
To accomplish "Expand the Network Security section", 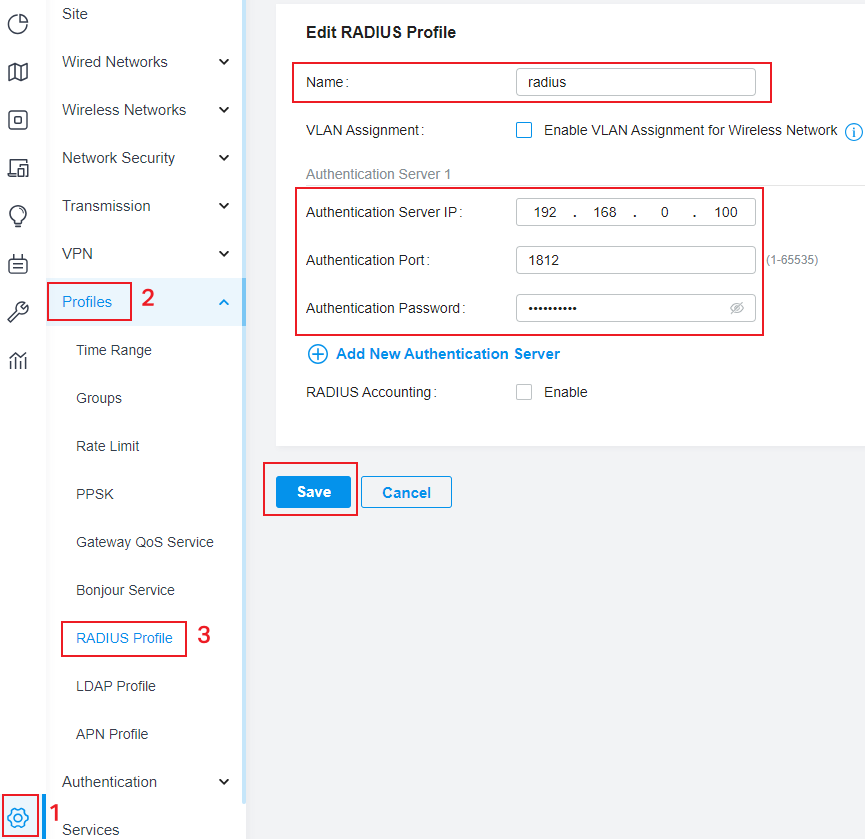I will click(x=146, y=158).
